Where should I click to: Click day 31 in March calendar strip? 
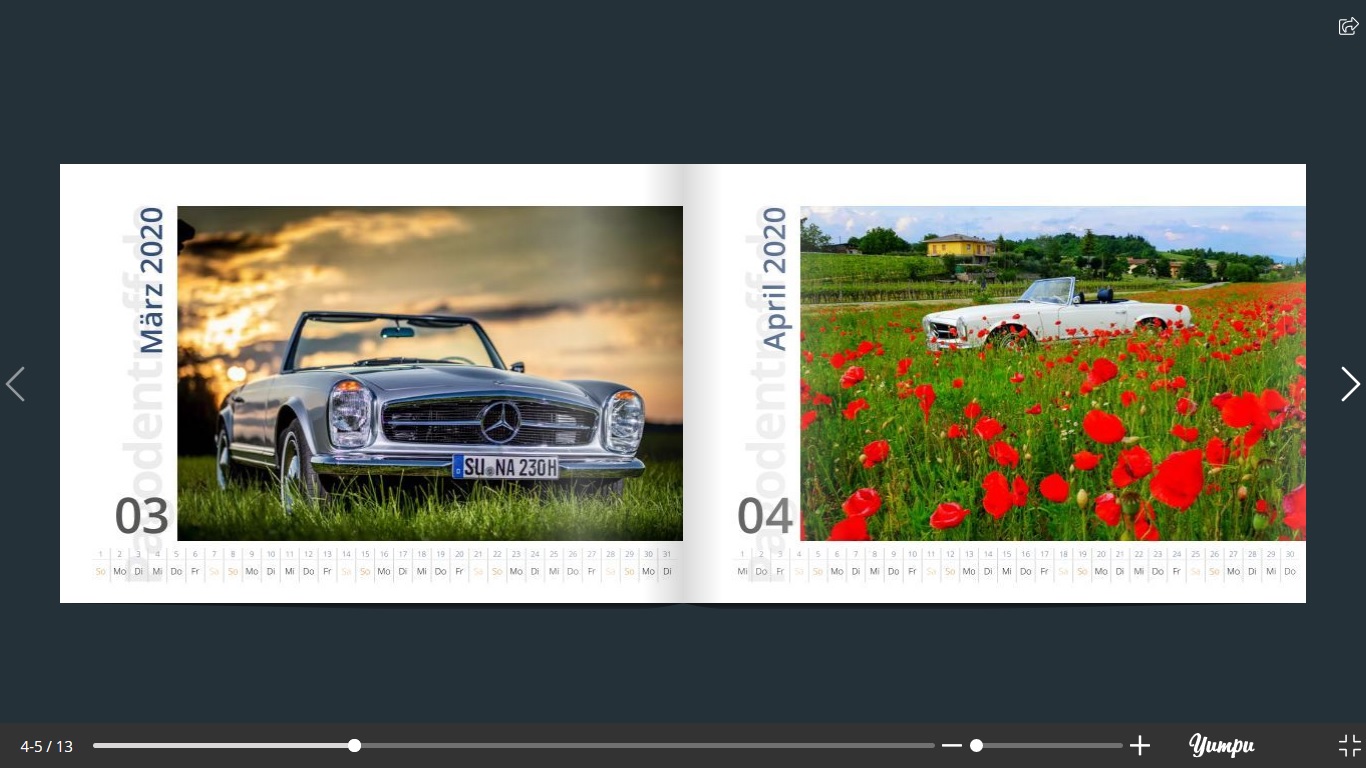pyautogui.click(x=667, y=554)
